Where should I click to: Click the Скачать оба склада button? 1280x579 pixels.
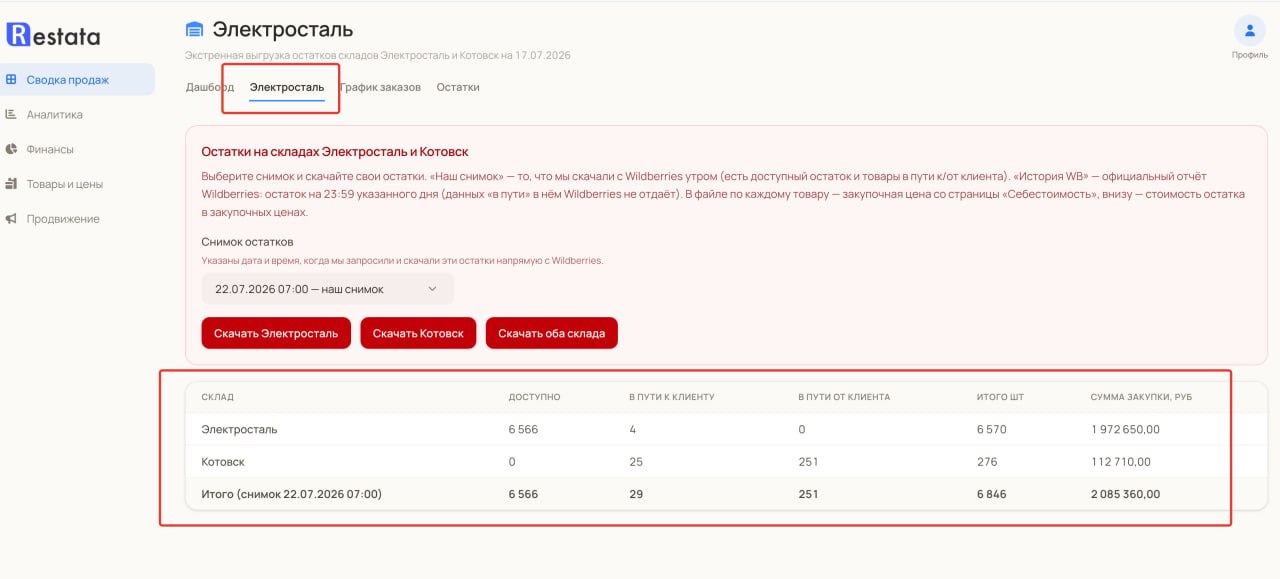click(x=552, y=333)
